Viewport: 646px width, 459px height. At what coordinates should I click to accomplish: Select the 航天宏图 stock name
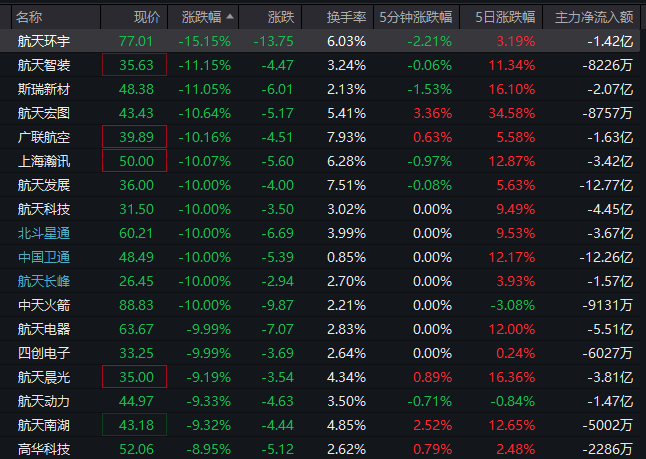[x=44, y=113]
